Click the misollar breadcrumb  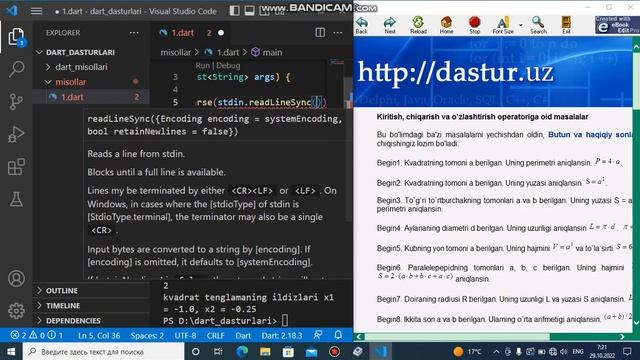click(x=176, y=52)
